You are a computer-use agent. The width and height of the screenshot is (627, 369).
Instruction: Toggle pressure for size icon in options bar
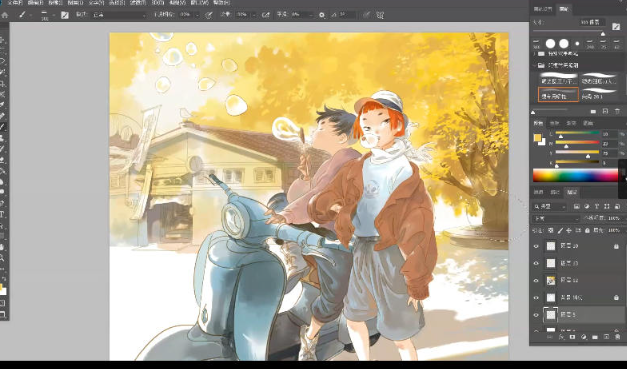[366, 15]
